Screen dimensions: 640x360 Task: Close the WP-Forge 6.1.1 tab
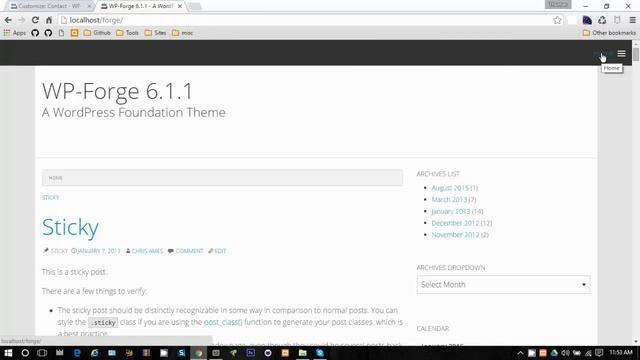click(180, 6)
